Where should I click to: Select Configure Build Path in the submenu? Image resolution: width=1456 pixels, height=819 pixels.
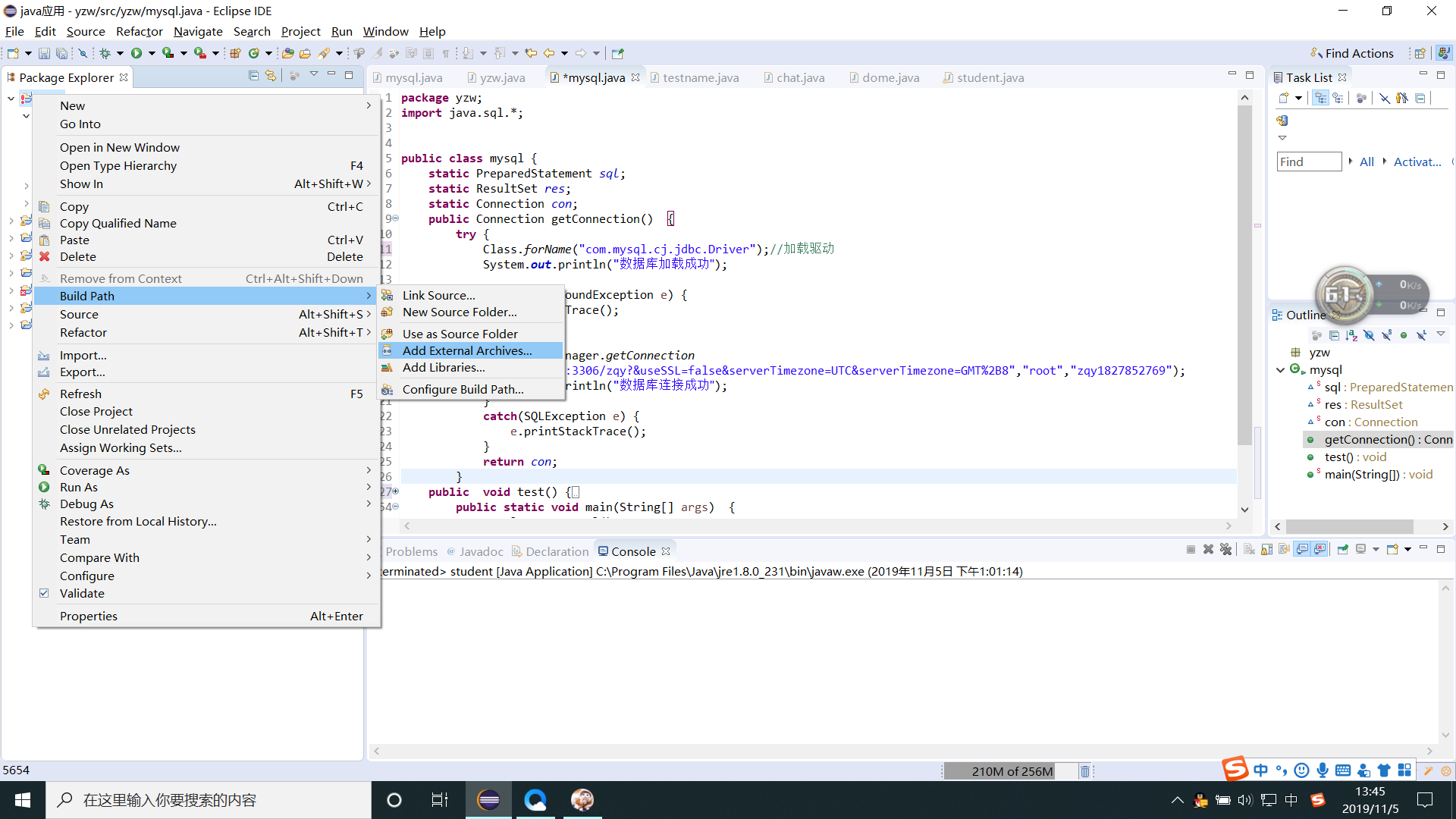pyautogui.click(x=463, y=389)
